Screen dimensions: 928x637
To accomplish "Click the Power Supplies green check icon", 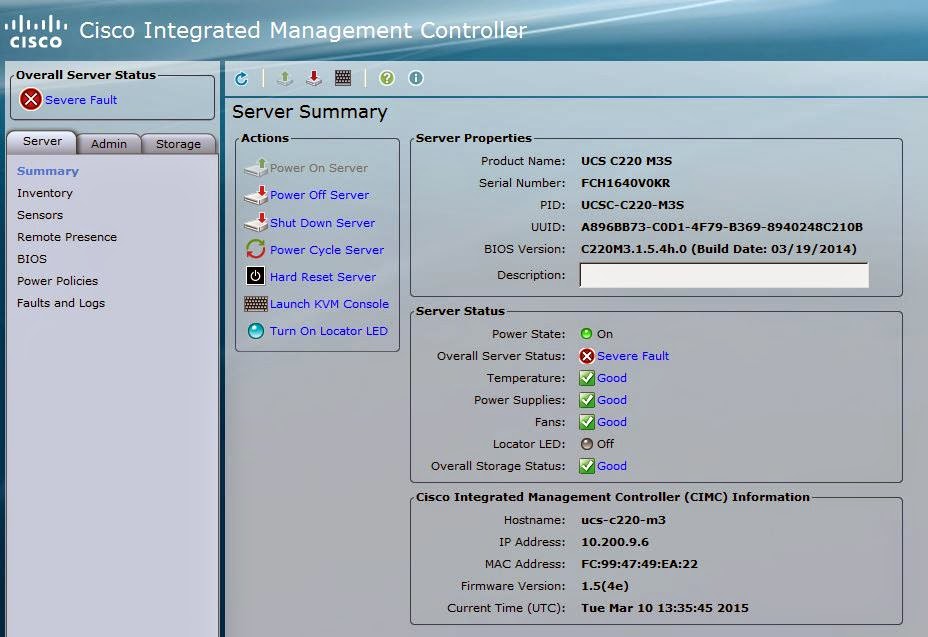I will tap(587, 400).
